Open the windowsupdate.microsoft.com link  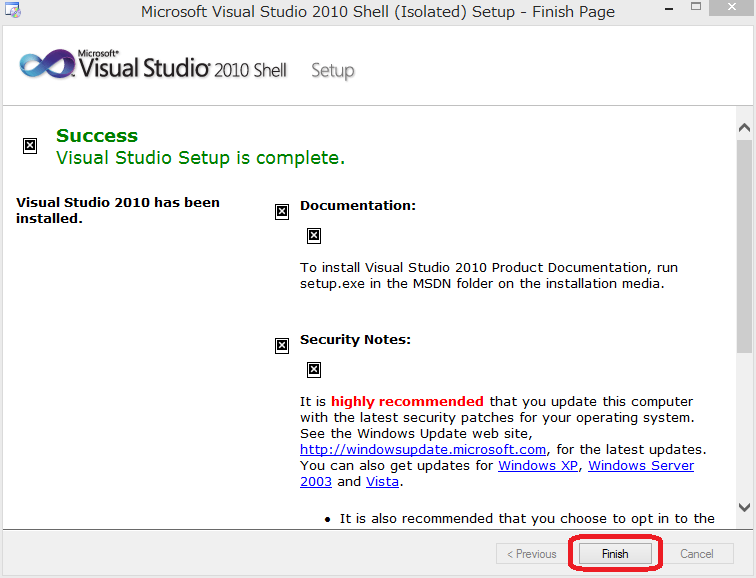pyautogui.click(x=423, y=449)
